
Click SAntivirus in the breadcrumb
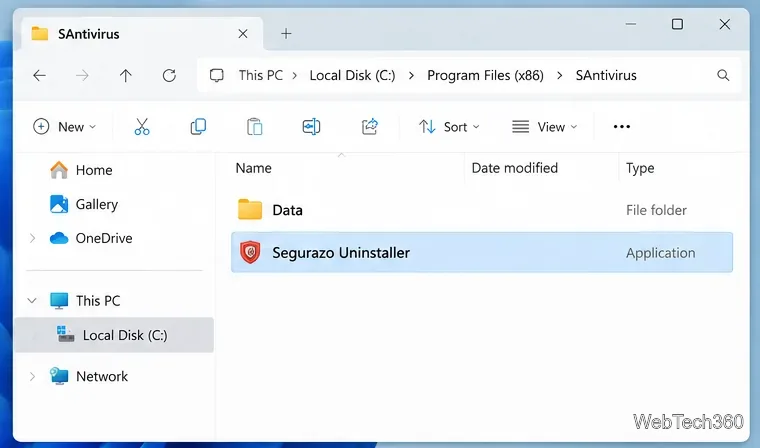pyautogui.click(x=606, y=75)
